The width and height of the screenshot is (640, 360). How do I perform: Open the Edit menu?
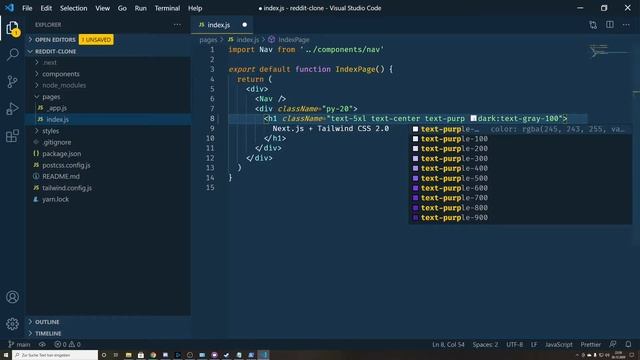[46, 8]
